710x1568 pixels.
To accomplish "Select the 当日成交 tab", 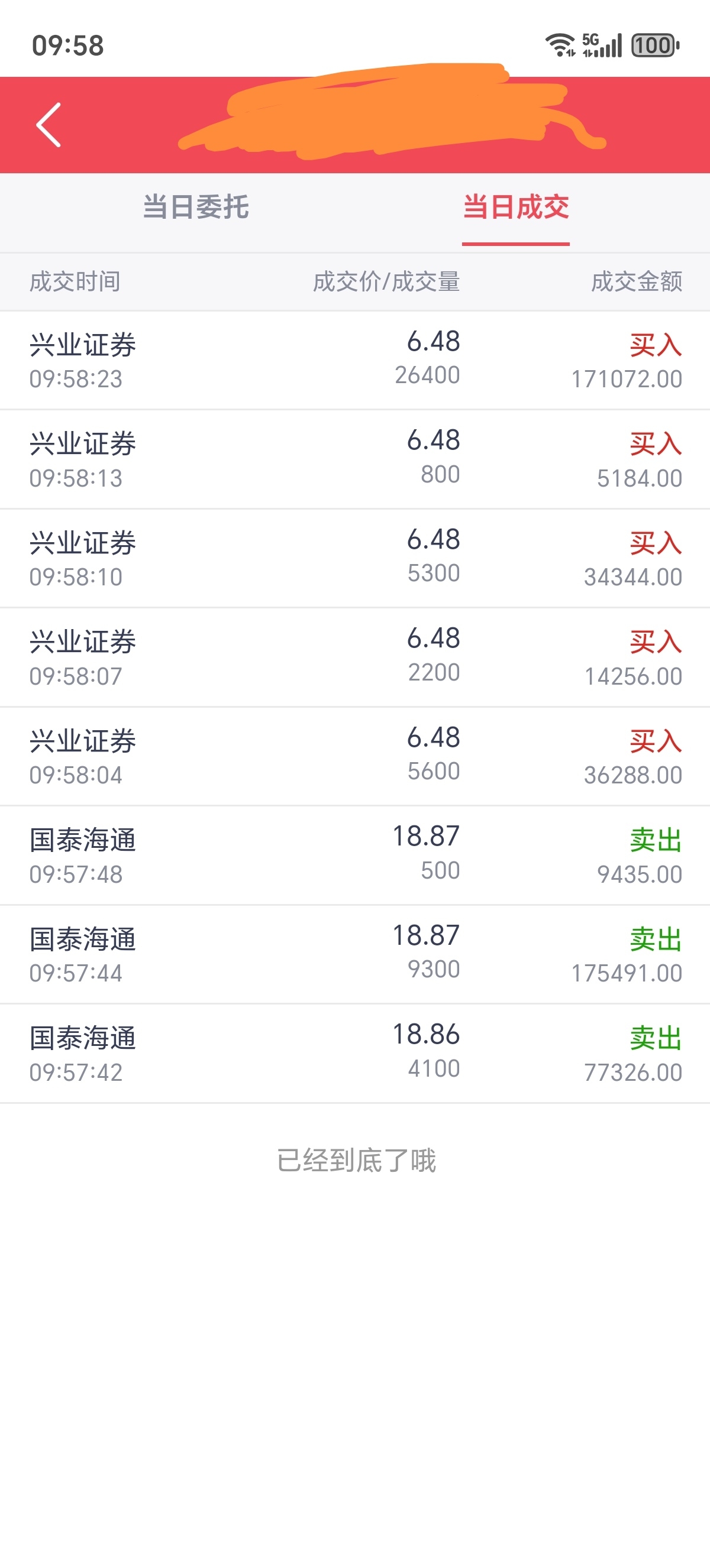I will [x=516, y=207].
